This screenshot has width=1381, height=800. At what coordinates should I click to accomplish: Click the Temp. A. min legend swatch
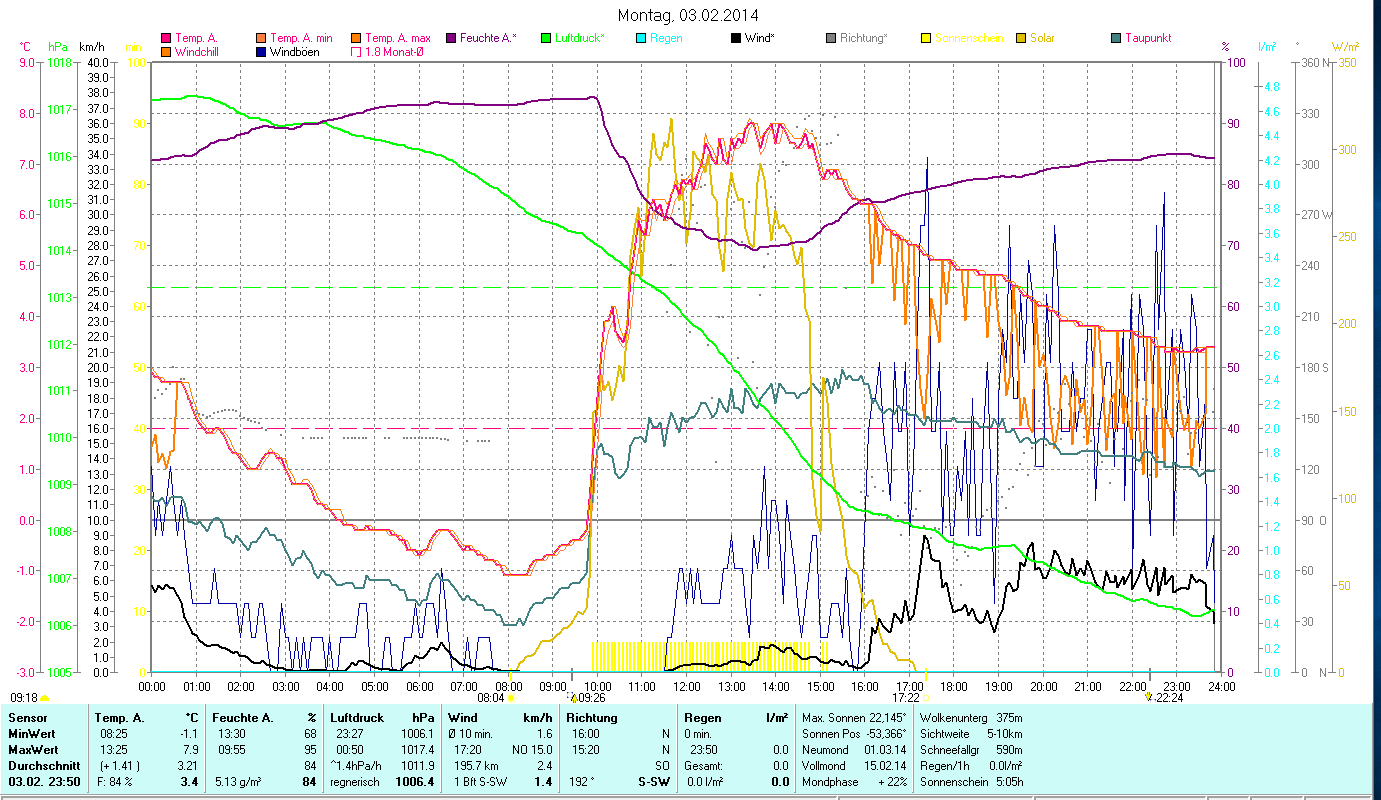[x=260, y=38]
